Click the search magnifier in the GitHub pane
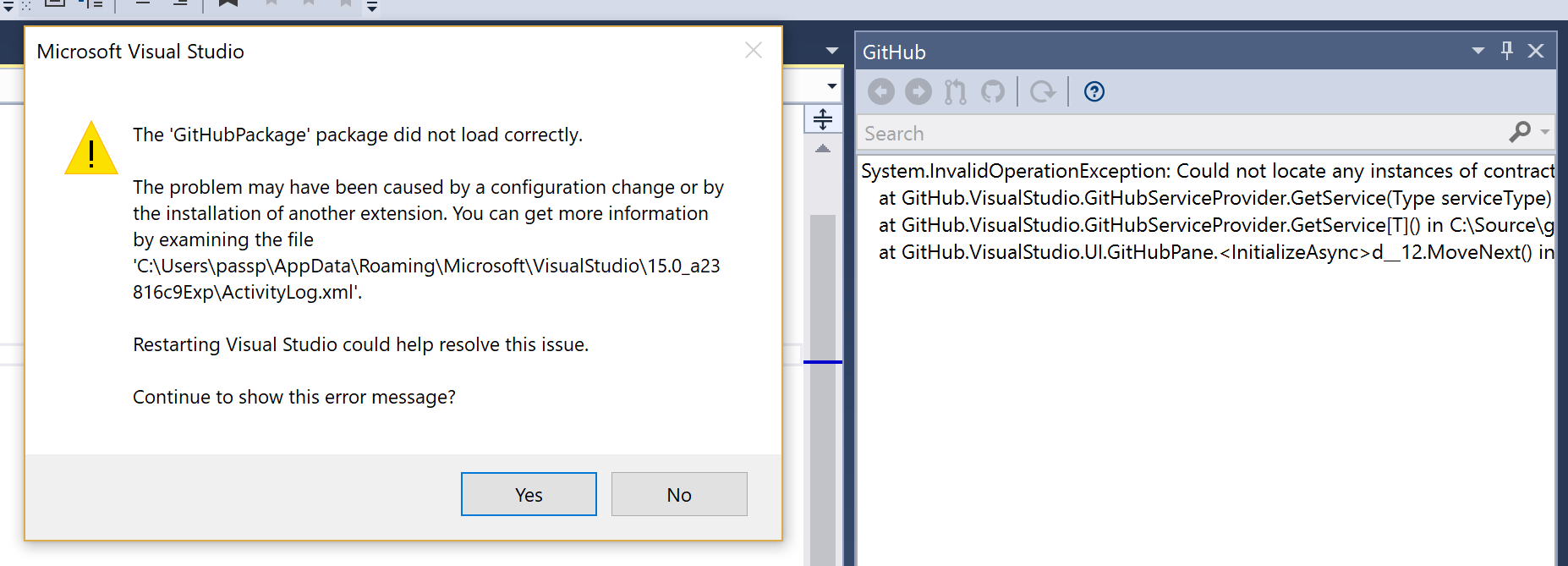1568x566 pixels. pos(1518,133)
